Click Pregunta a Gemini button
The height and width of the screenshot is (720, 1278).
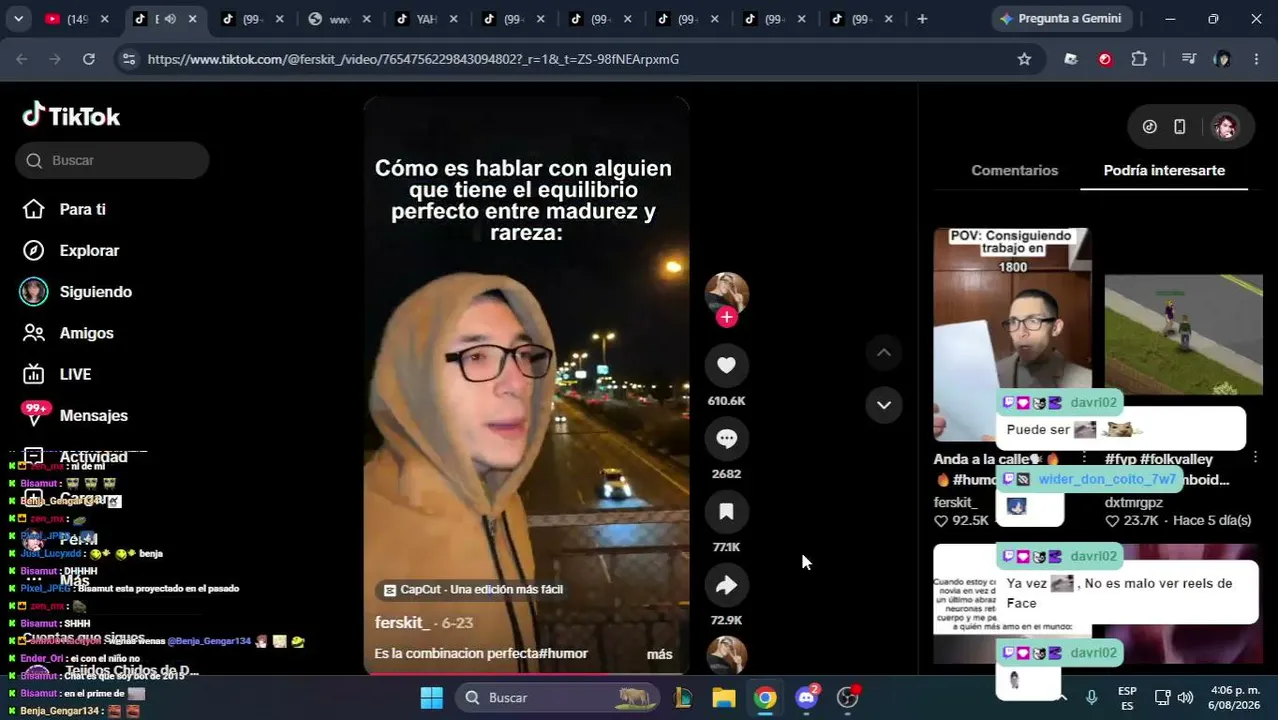(1060, 18)
